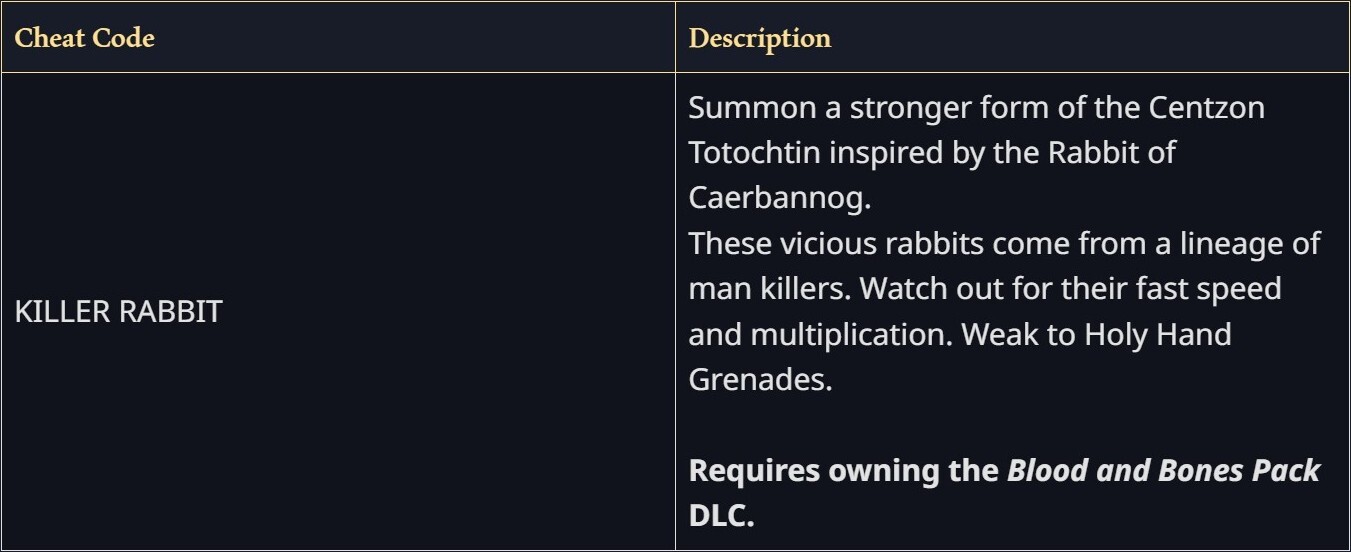Click the word 'Caerbannog.' in the description
1351x552 pixels.
tap(780, 198)
